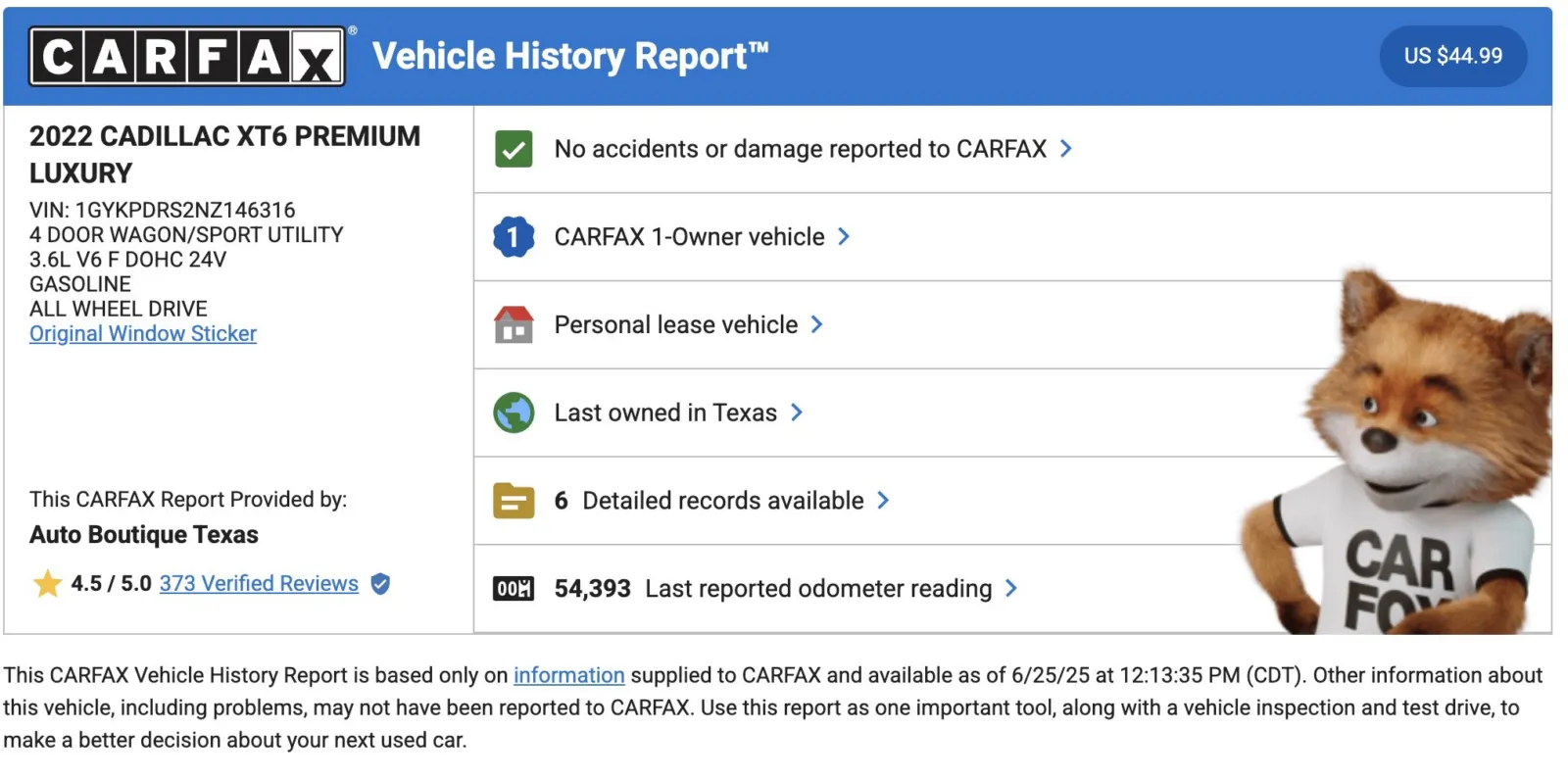Click the globe icon for Texas ownership
Viewport: 1568px width, 779px height.
tap(514, 413)
